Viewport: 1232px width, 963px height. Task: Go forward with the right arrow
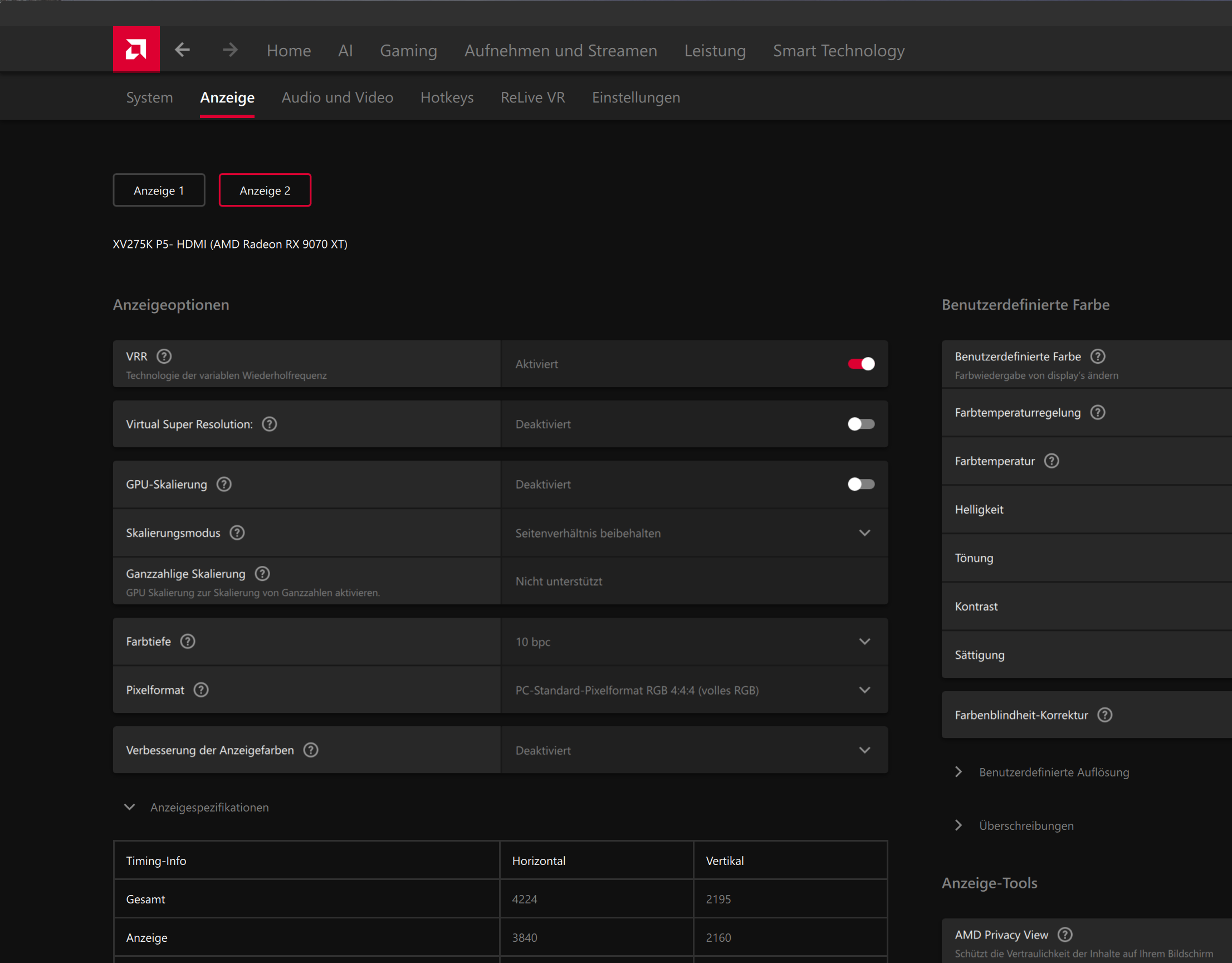pos(229,50)
